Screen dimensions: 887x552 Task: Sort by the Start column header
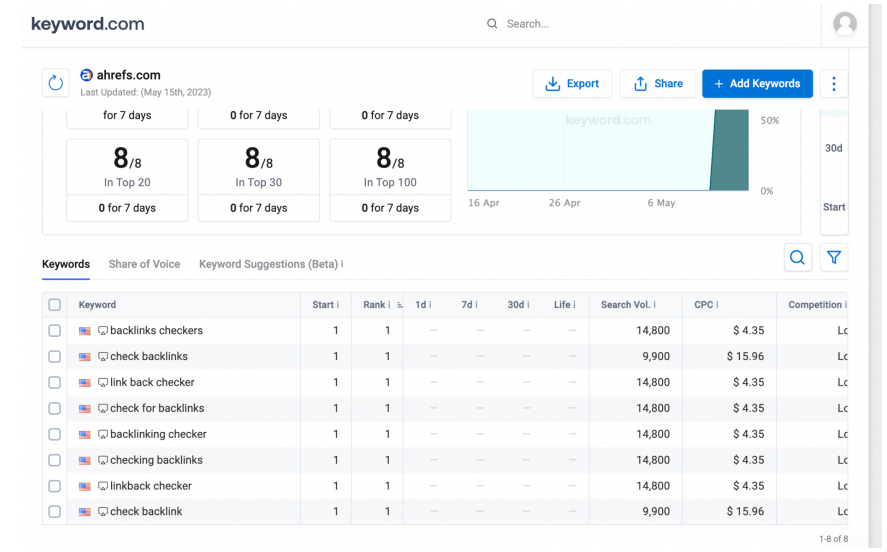[322, 305]
